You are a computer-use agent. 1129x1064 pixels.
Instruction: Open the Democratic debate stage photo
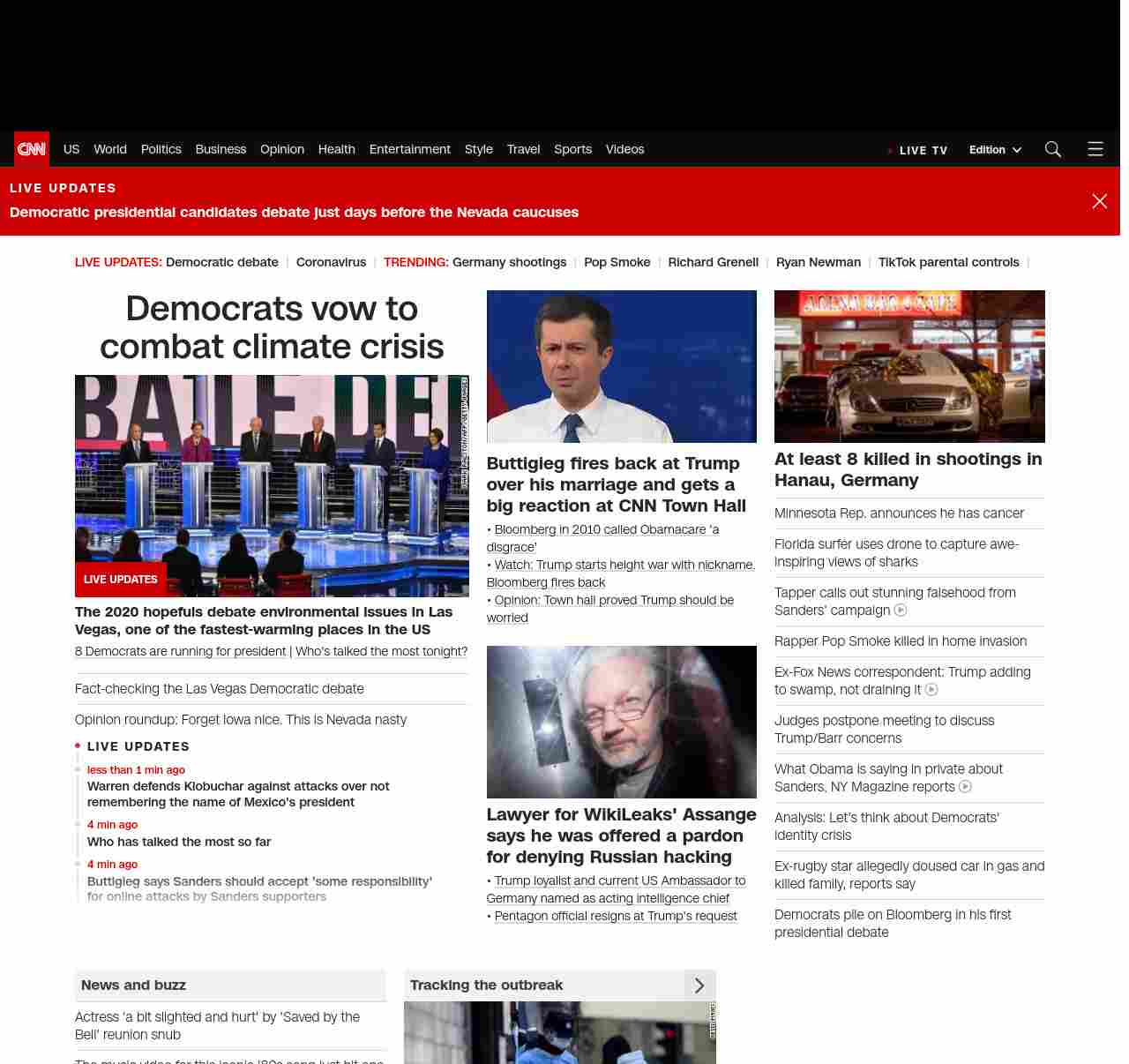[x=272, y=468]
